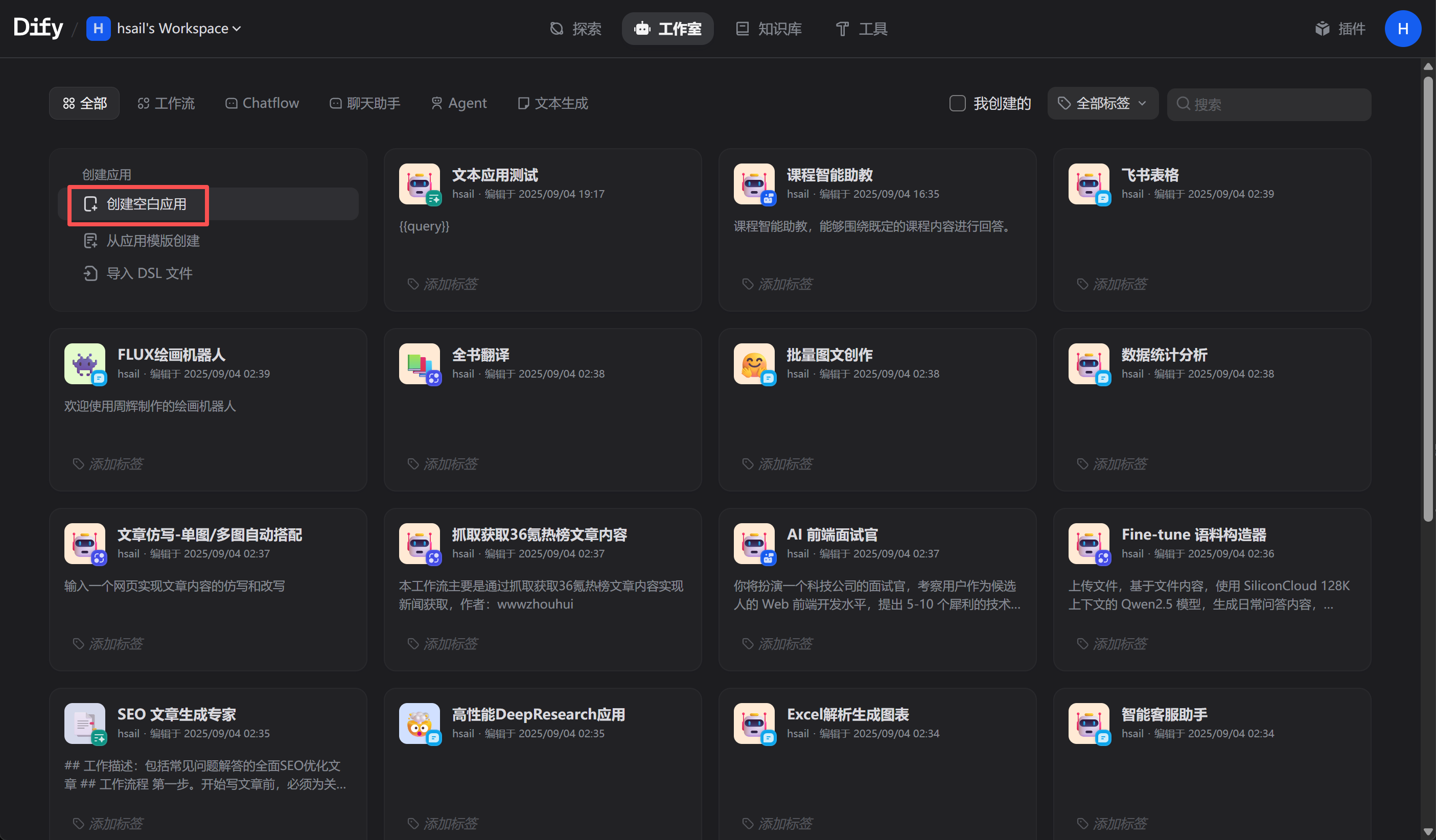Add a tag to 课程智能助教
Screen dimensions: 1436x840
pyautogui.click(x=777, y=284)
